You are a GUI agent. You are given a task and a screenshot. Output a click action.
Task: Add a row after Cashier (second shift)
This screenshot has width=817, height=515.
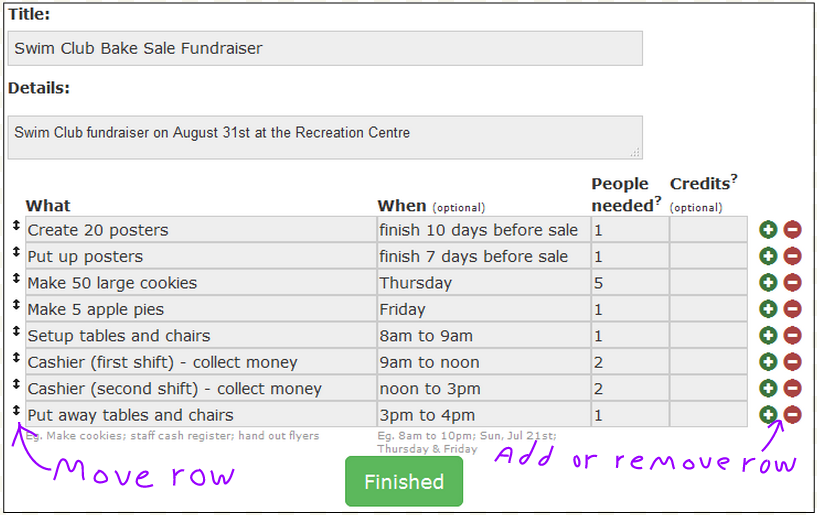tap(768, 388)
